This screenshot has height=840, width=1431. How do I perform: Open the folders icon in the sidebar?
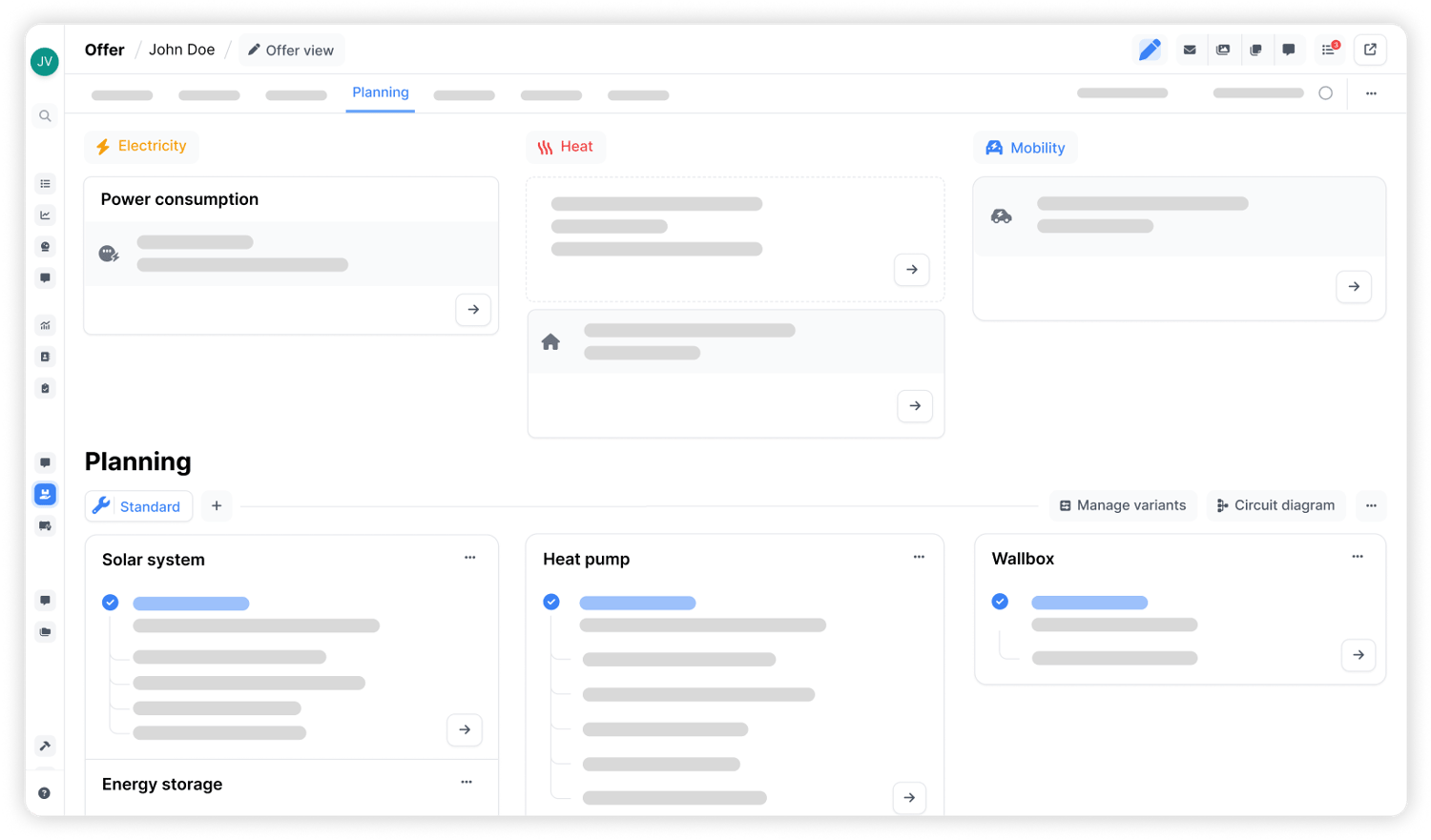tap(45, 632)
